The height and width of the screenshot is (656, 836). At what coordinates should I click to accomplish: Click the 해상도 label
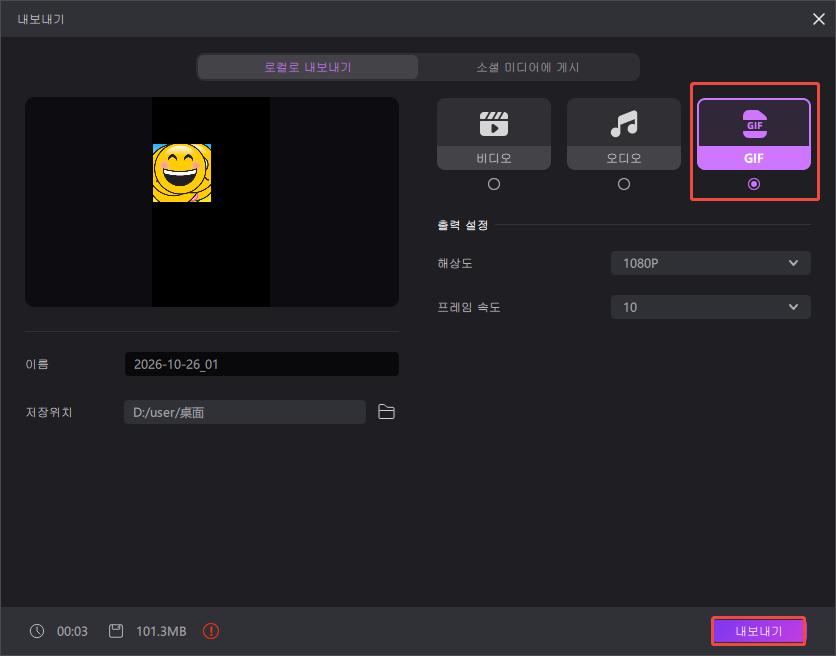pyautogui.click(x=455, y=263)
